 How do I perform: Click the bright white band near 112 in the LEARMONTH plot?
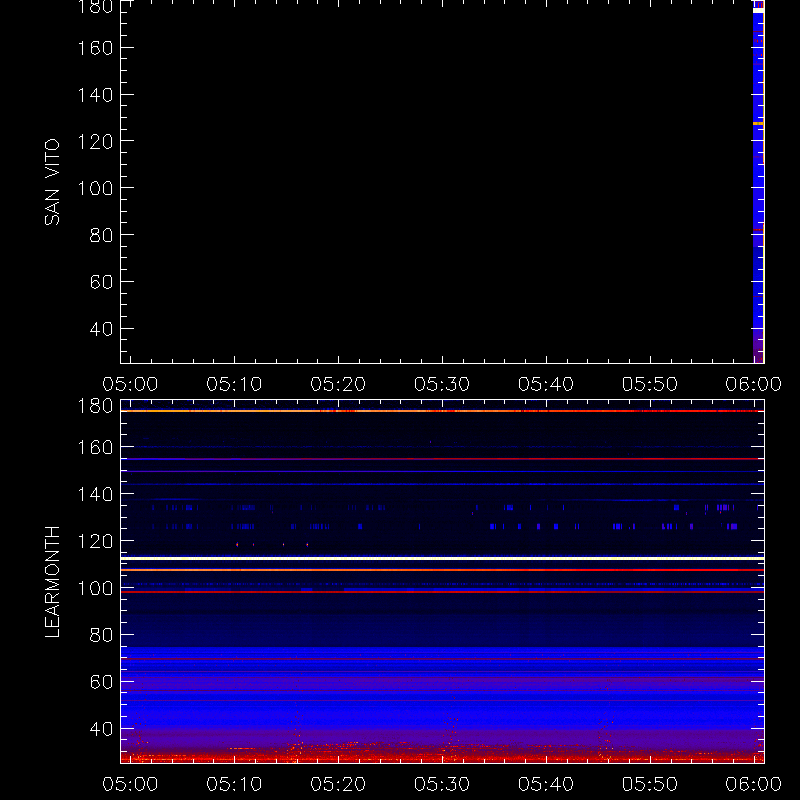coord(442,559)
